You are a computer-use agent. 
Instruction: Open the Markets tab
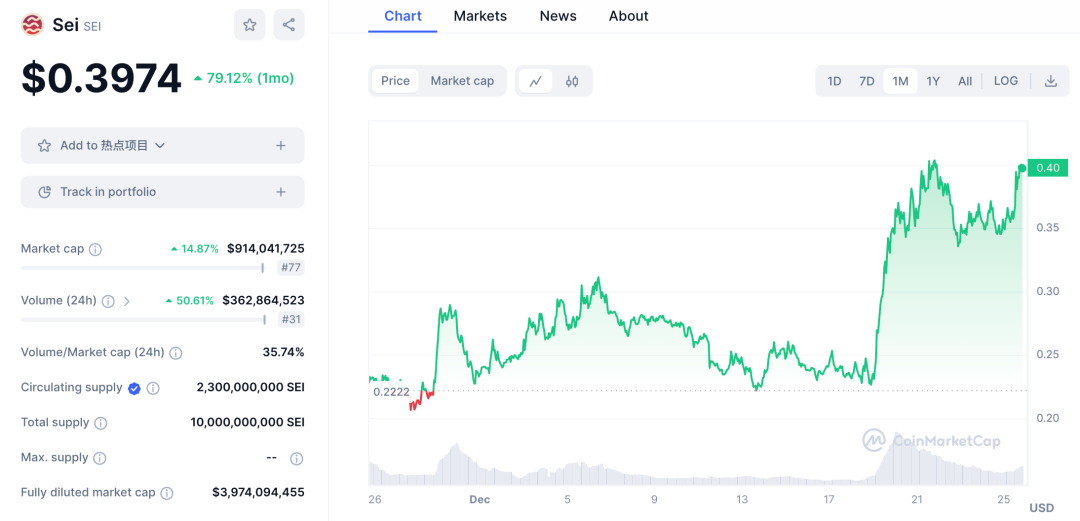480,16
